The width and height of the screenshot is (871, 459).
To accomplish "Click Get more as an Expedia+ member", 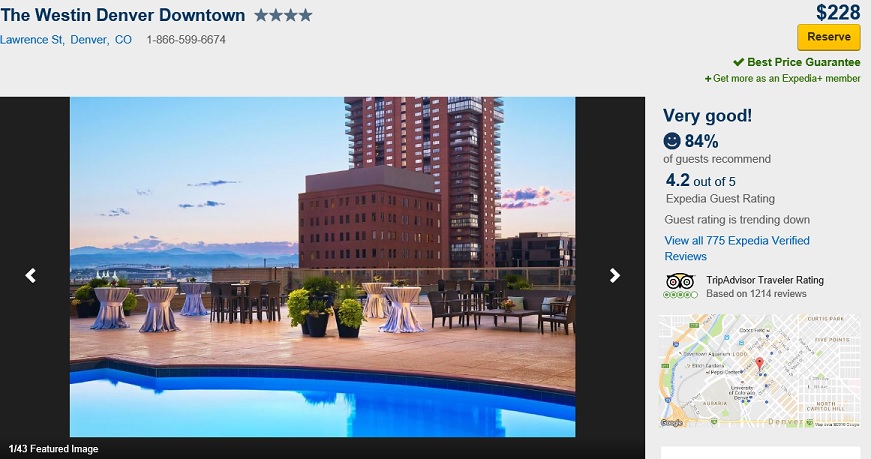I will point(783,78).
